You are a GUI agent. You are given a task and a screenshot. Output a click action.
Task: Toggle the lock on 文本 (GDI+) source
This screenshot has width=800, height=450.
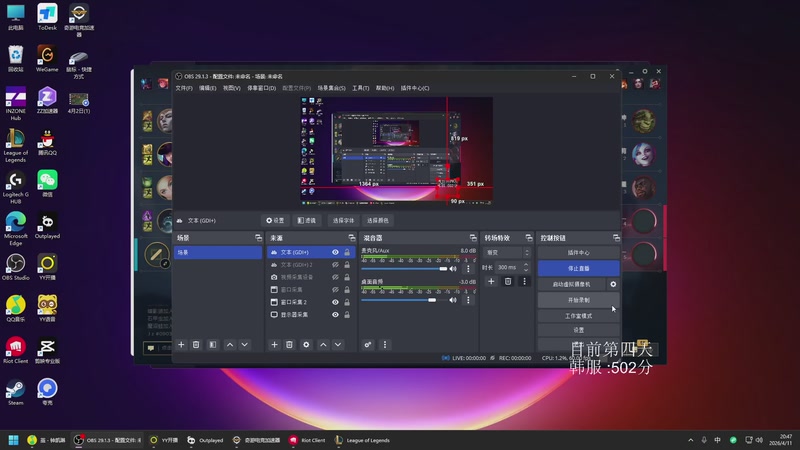[x=347, y=253]
